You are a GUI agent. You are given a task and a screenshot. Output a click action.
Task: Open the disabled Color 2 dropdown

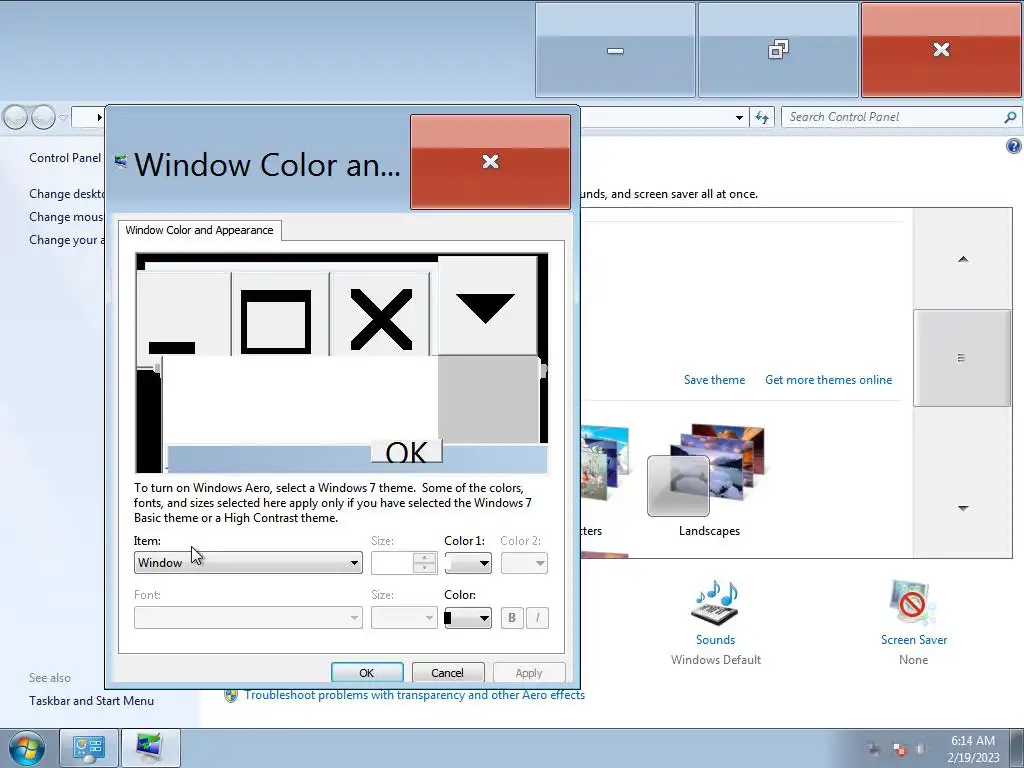[x=524, y=563]
